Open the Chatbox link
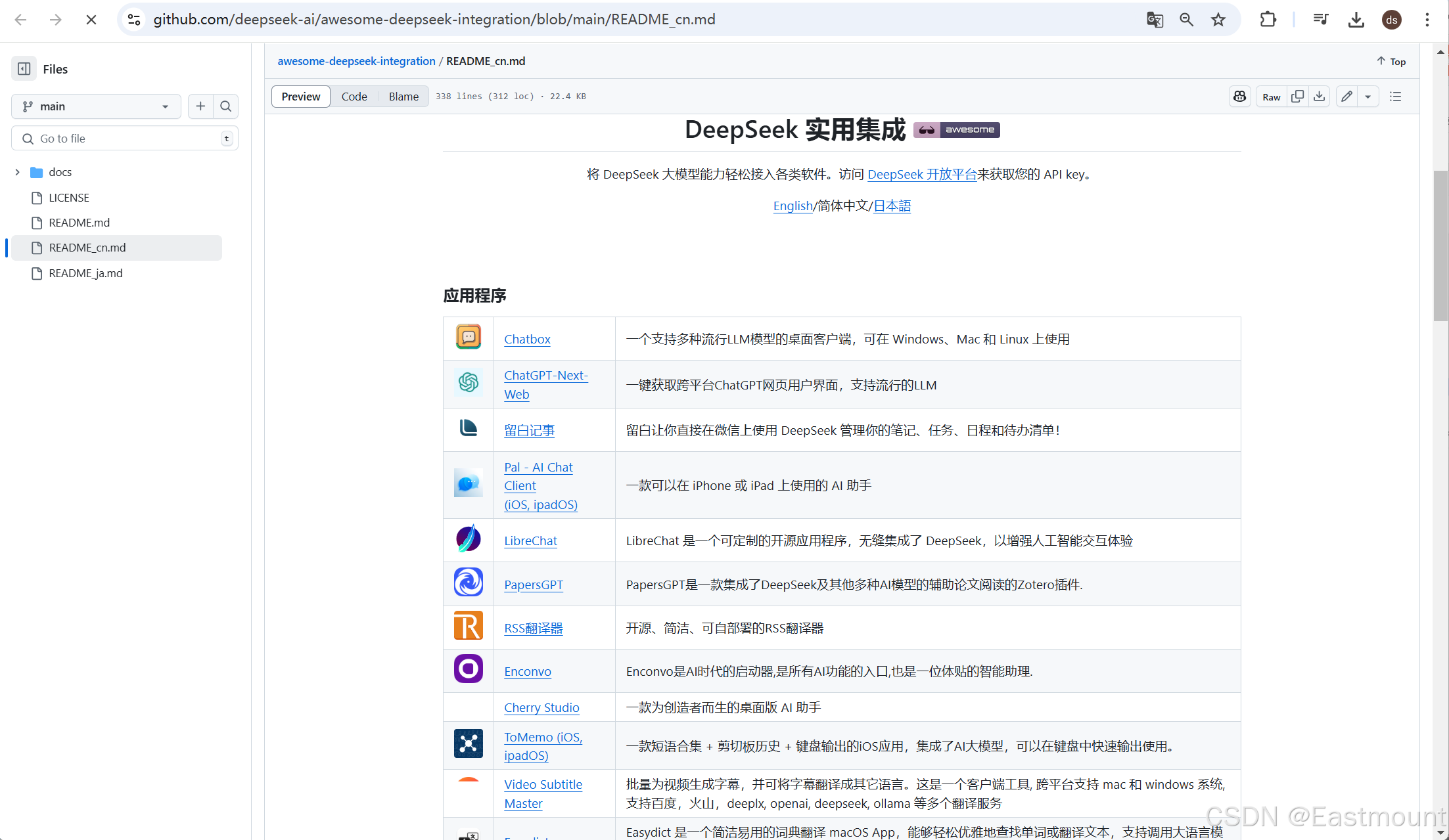The width and height of the screenshot is (1449, 840). coord(527,340)
